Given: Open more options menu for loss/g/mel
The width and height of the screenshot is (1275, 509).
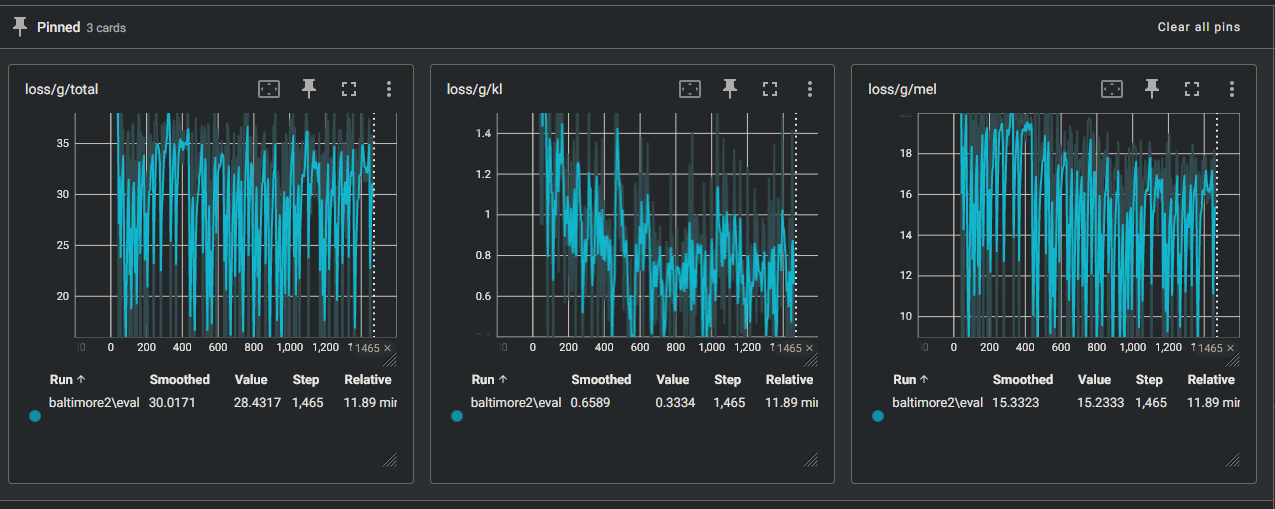Looking at the screenshot, I should pyautogui.click(x=1232, y=89).
